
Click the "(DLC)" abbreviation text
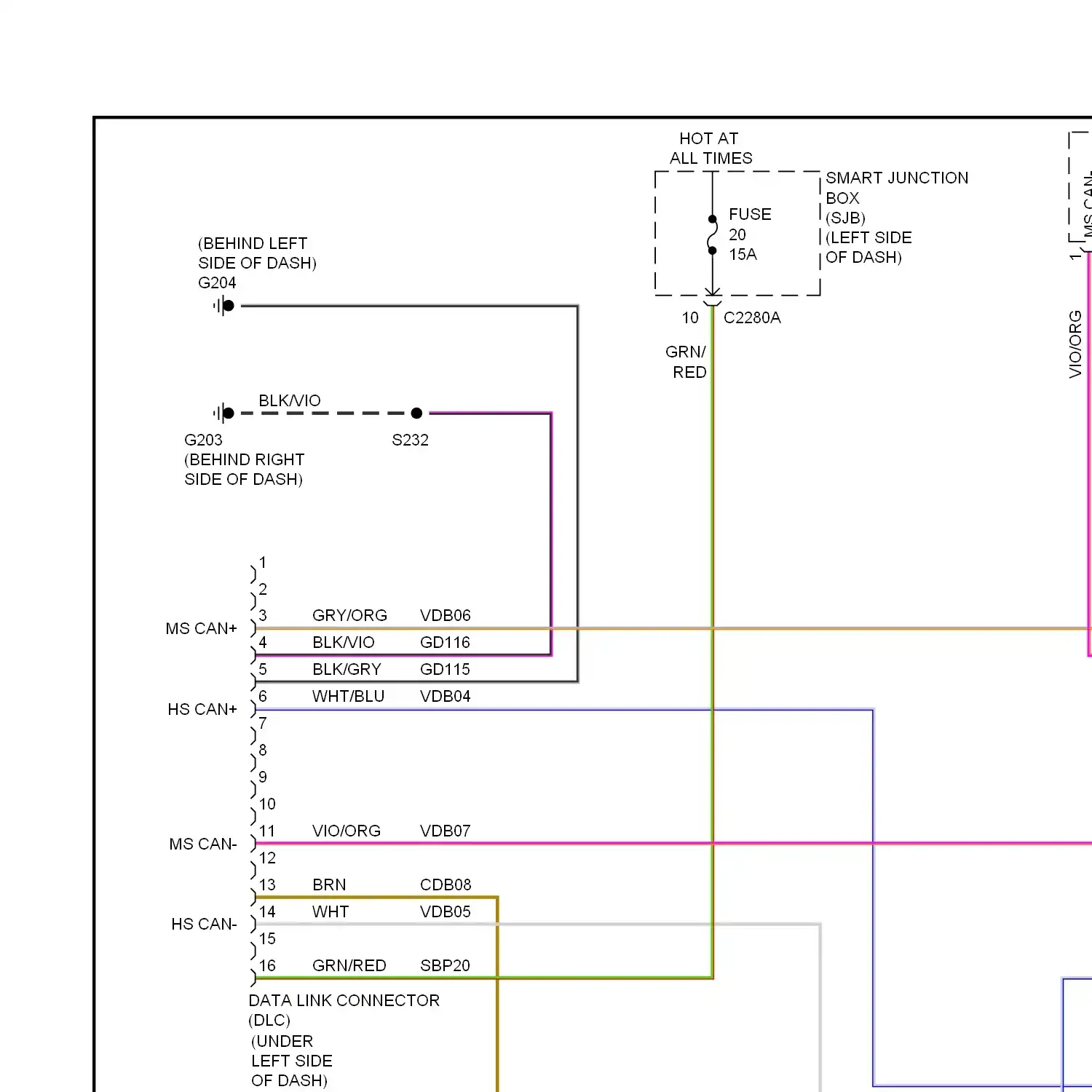(269, 1020)
